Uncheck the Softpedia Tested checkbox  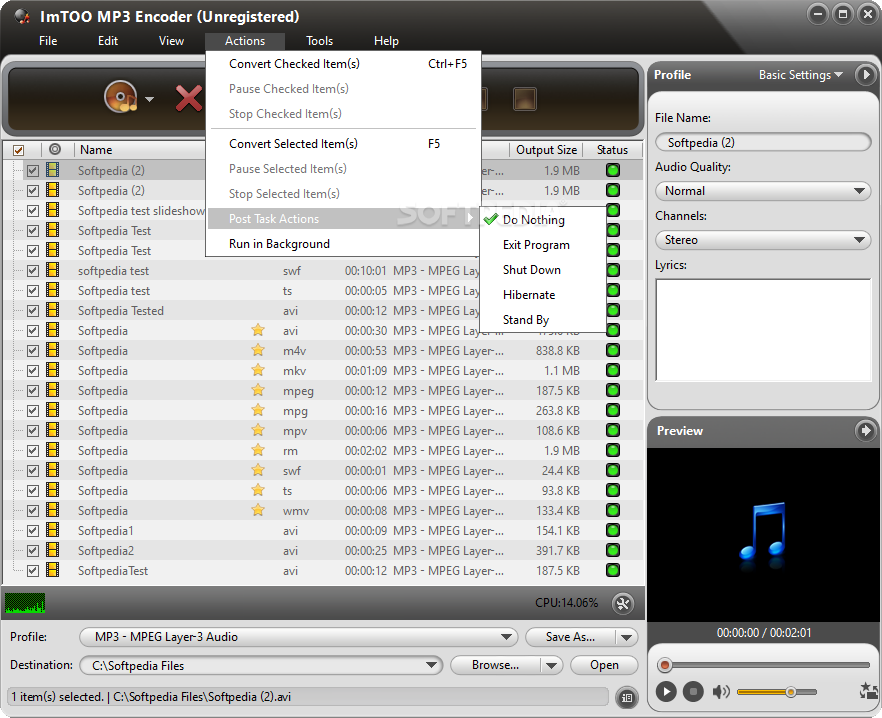33,311
